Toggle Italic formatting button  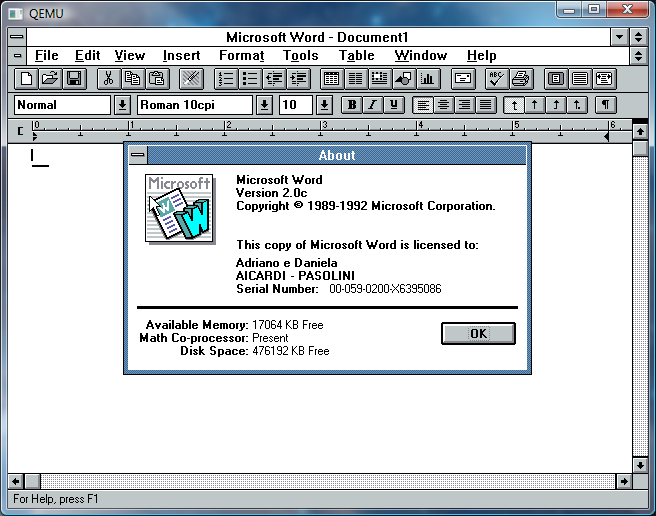click(373, 105)
